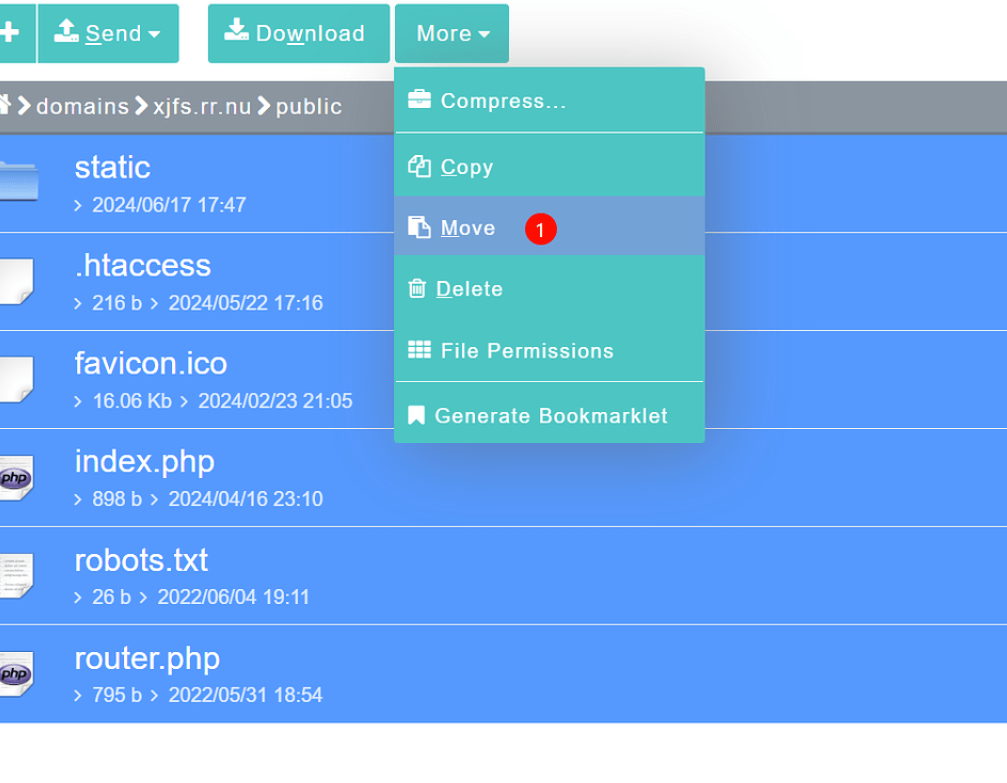The image size is (1007, 783).
Task: Click the PHP icon of index.php
Action: pos(16,478)
